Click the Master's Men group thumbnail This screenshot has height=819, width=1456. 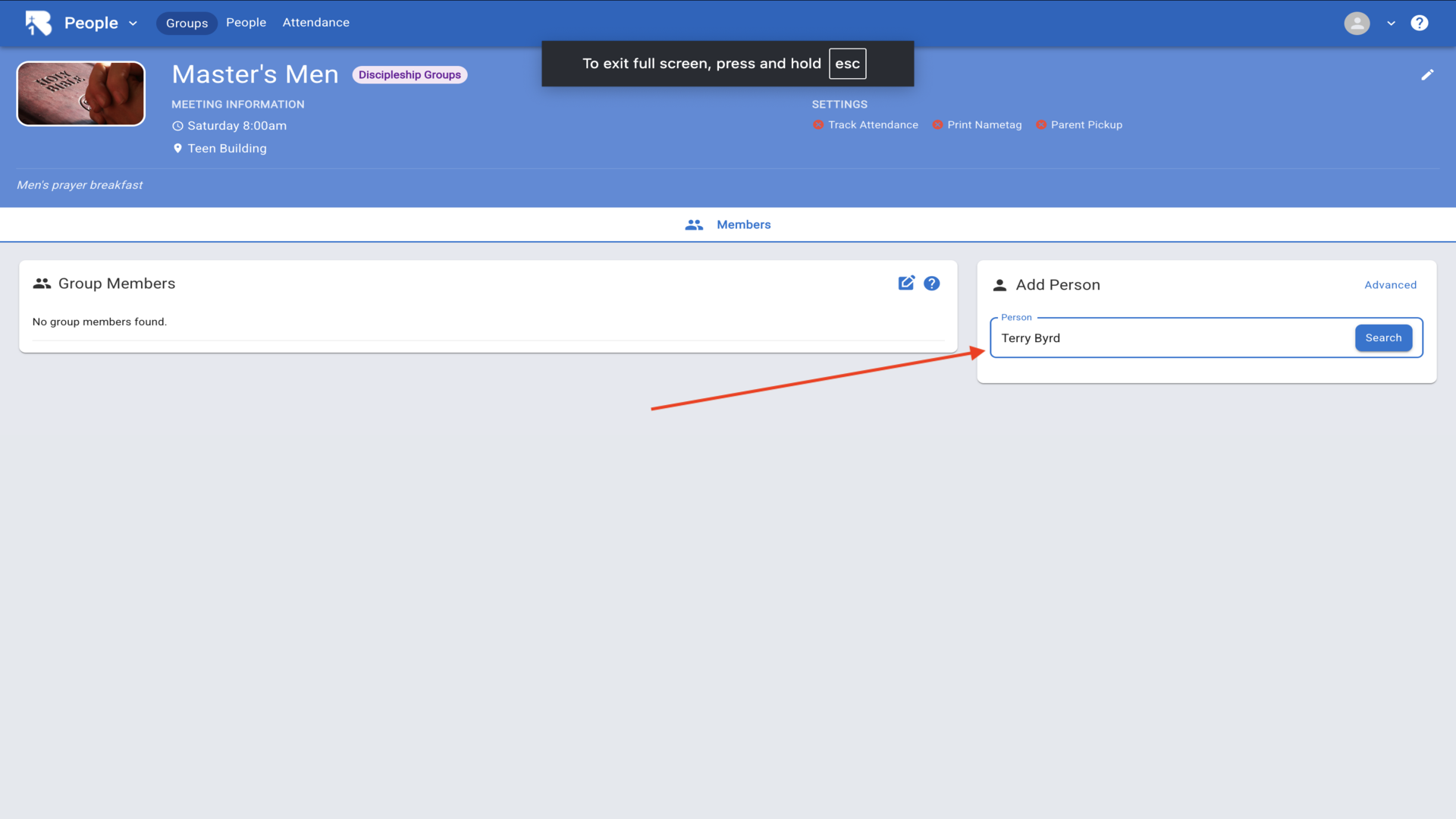[81, 93]
